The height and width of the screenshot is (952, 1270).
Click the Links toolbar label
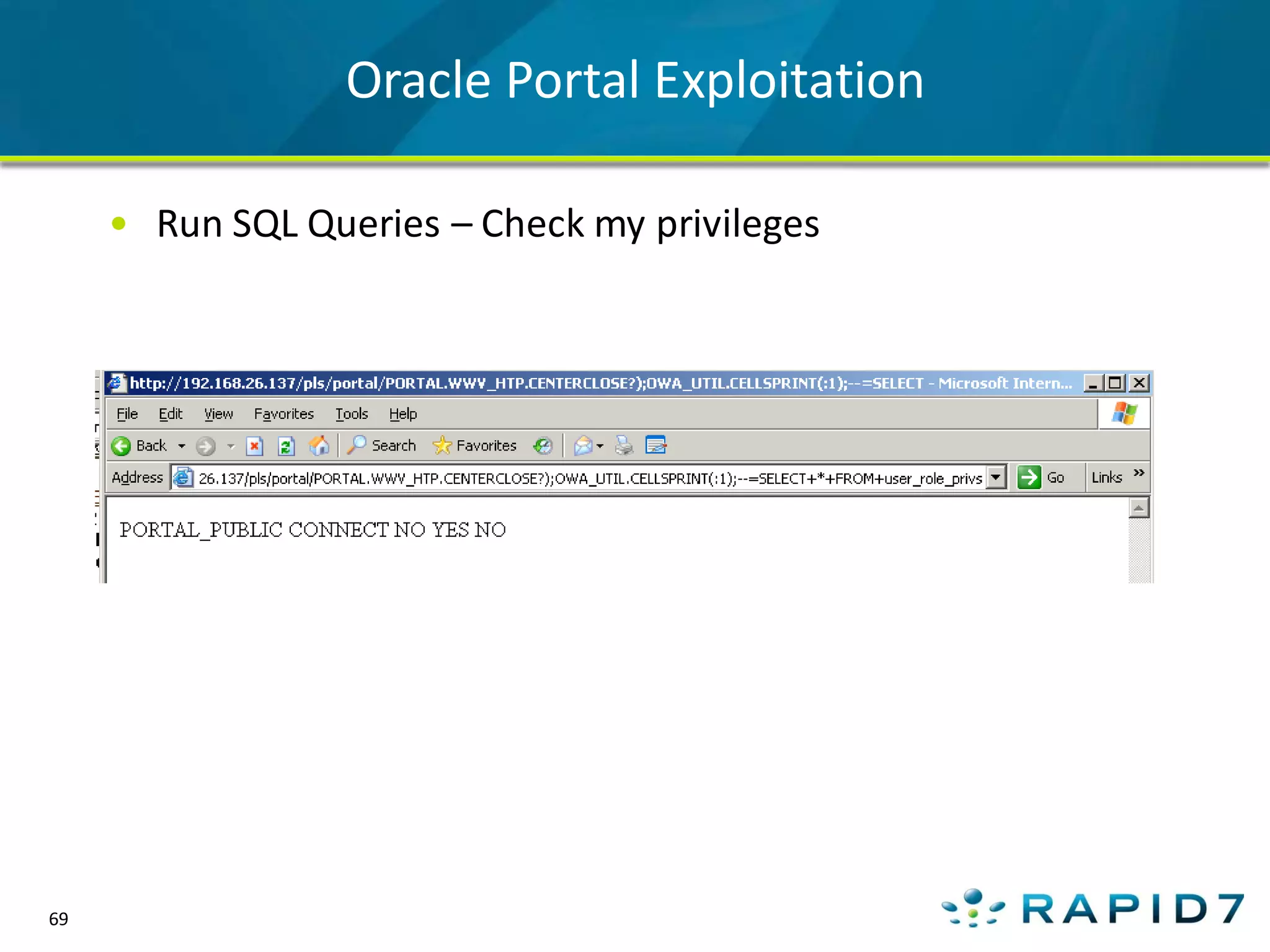(1107, 477)
